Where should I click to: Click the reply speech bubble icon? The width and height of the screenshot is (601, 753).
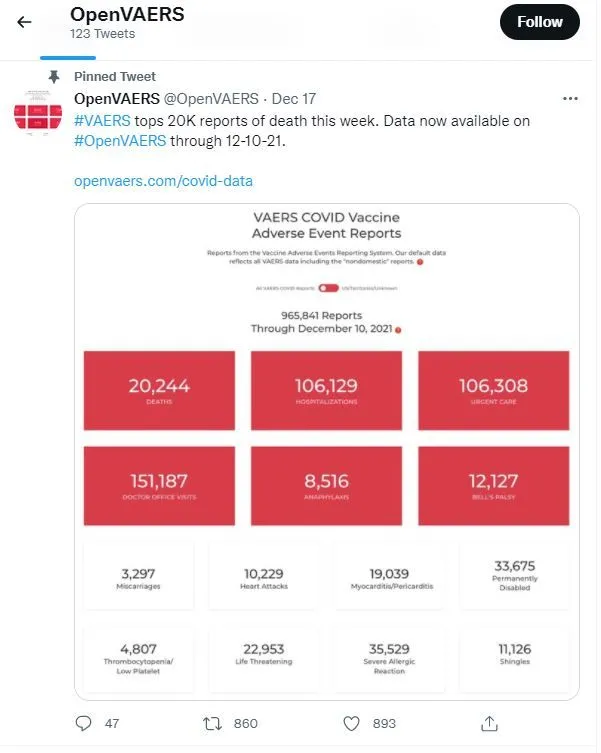[84, 723]
